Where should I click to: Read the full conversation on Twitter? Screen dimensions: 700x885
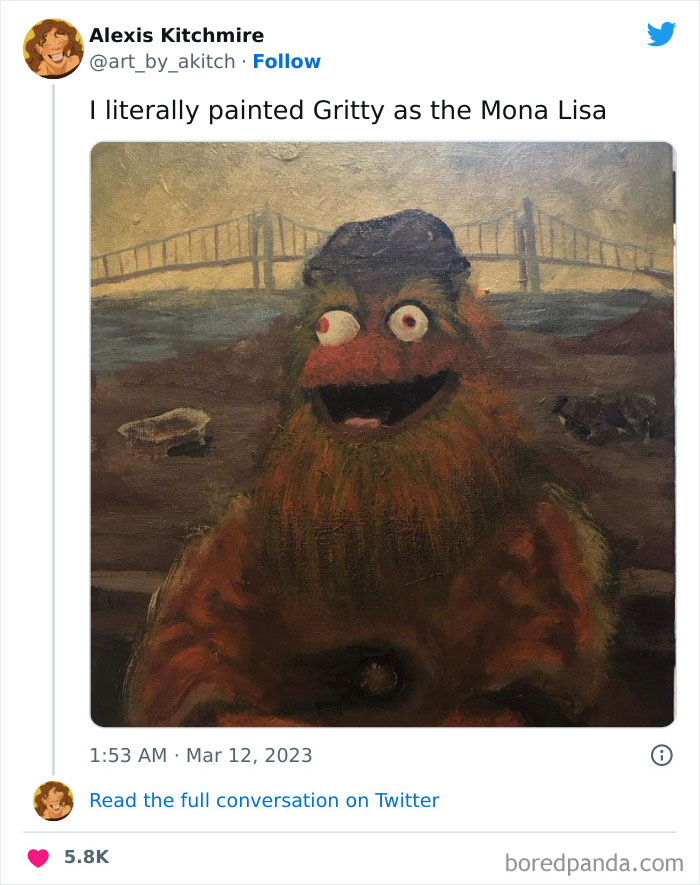click(264, 800)
